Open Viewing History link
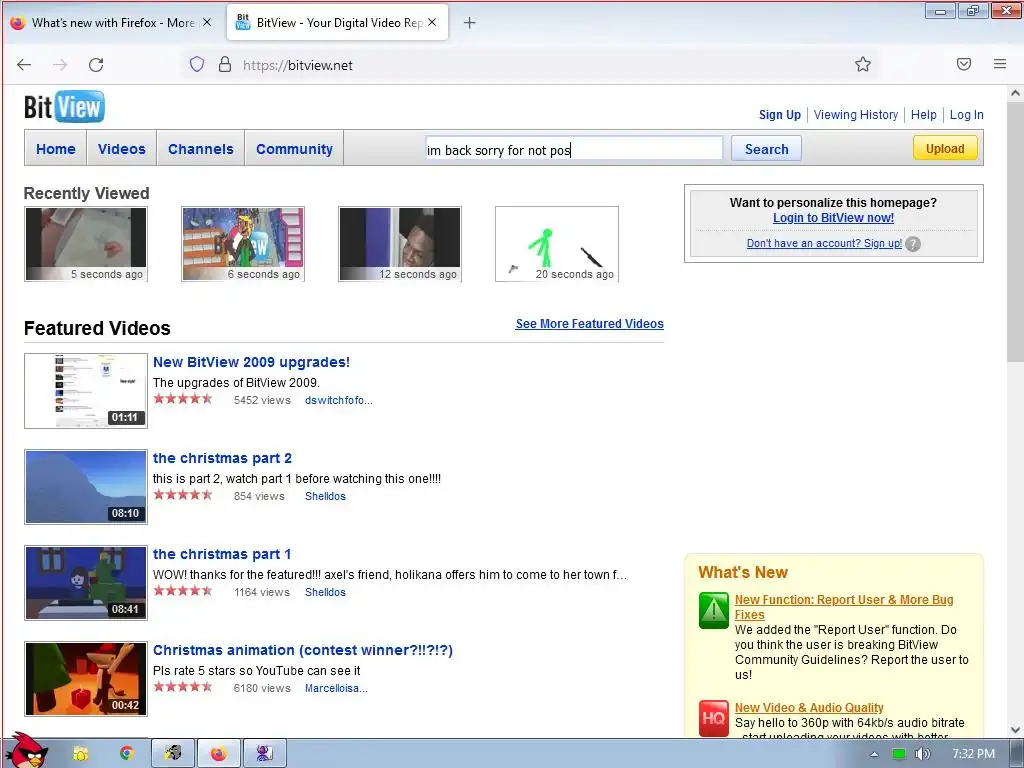The image size is (1024, 768). [x=856, y=114]
